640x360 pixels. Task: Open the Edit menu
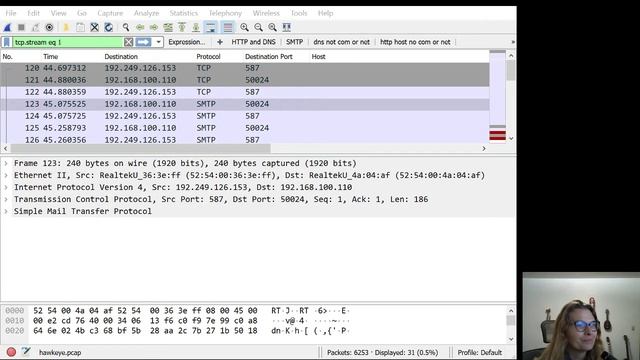pyautogui.click(x=33, y=13)
